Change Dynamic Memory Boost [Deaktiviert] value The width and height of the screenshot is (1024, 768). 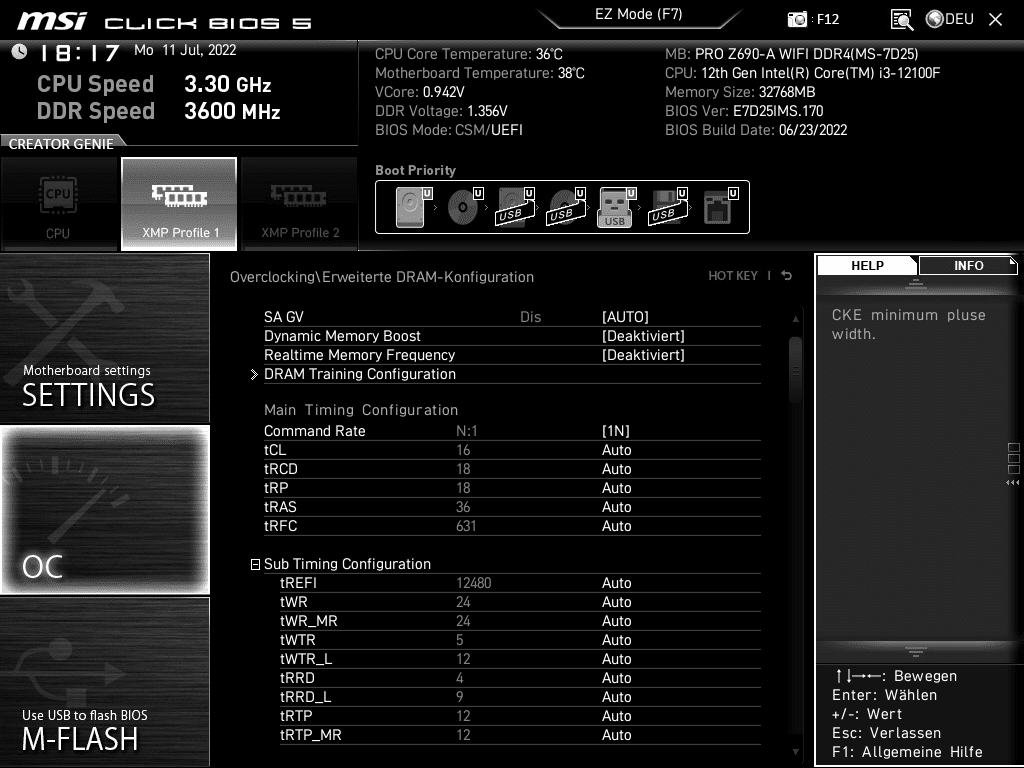click(643, 336)
